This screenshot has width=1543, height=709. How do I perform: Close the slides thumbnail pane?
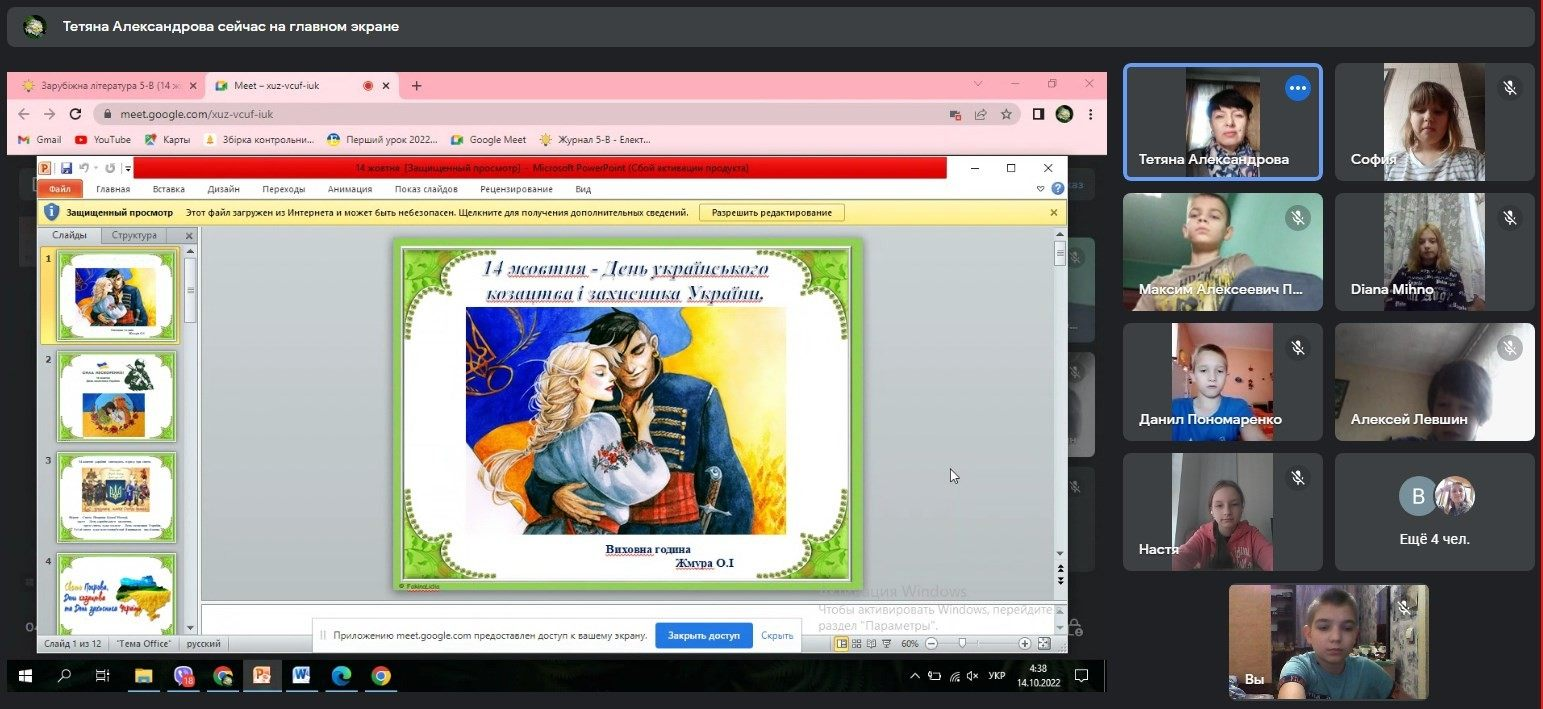189,236
